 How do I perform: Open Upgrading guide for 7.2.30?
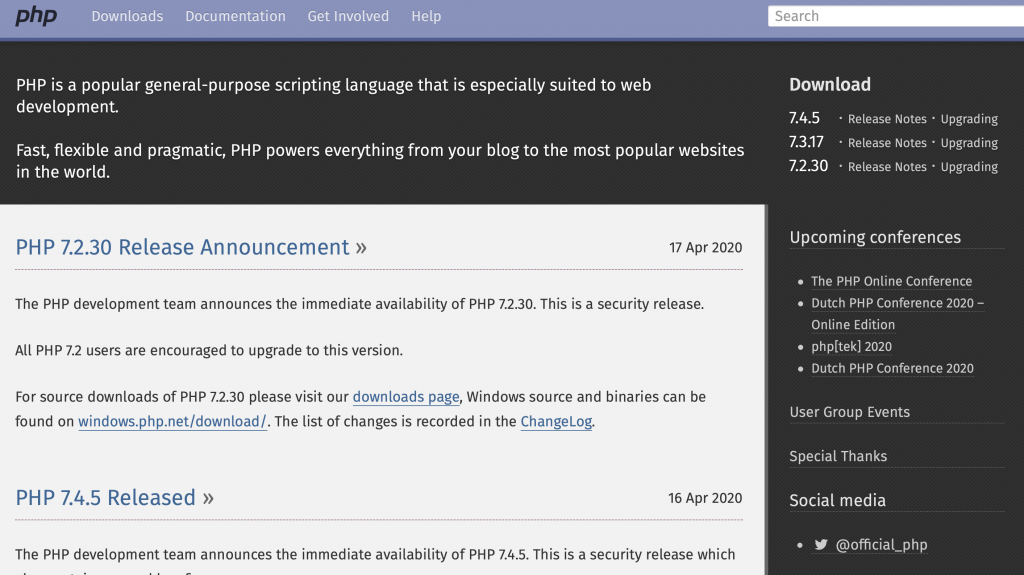point(969,167)
